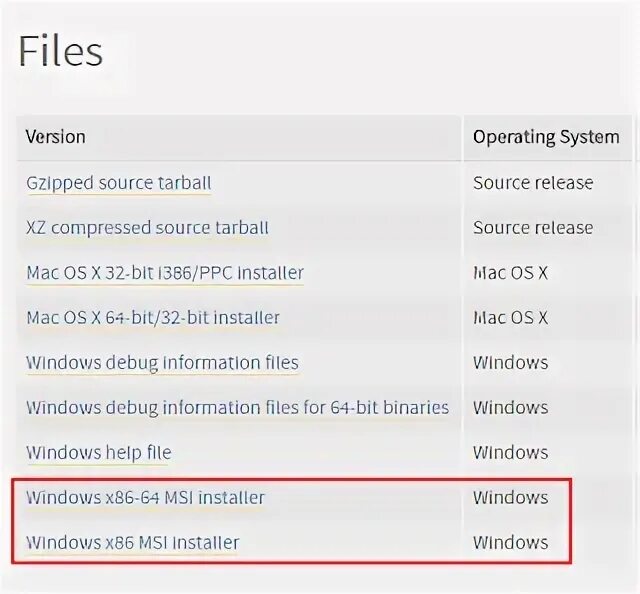Select Mac OS X cell for 64-bit/32-bit installer
The image size is (640, 594).
(x=510, y=318)
